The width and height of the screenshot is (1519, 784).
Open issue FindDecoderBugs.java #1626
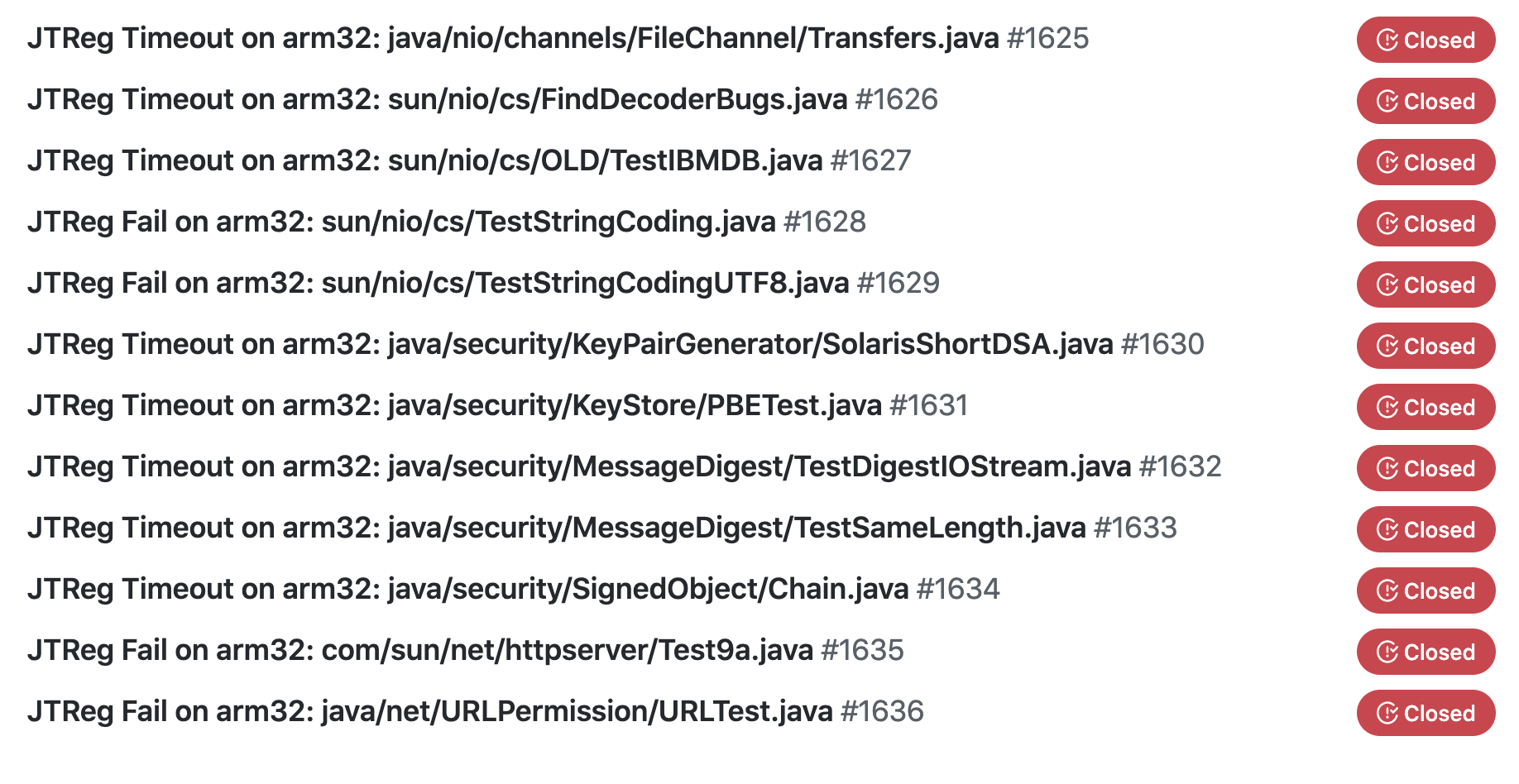click(482, 99)
